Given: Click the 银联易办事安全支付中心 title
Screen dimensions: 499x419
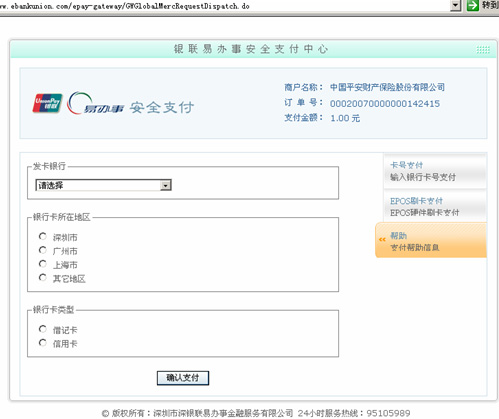Looking at the screenshot, I should click(251, 49).
